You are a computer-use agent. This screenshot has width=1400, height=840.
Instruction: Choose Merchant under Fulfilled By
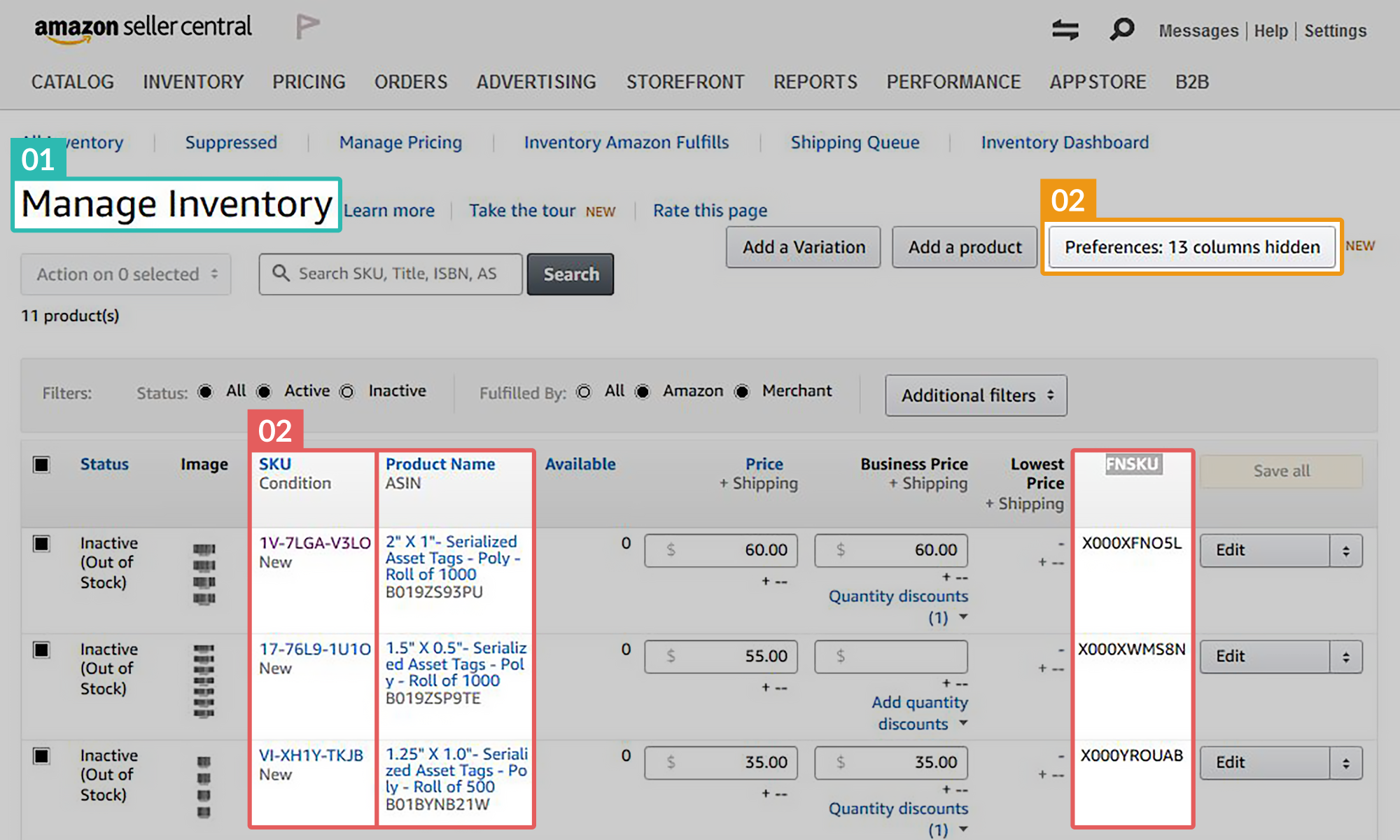742,392
